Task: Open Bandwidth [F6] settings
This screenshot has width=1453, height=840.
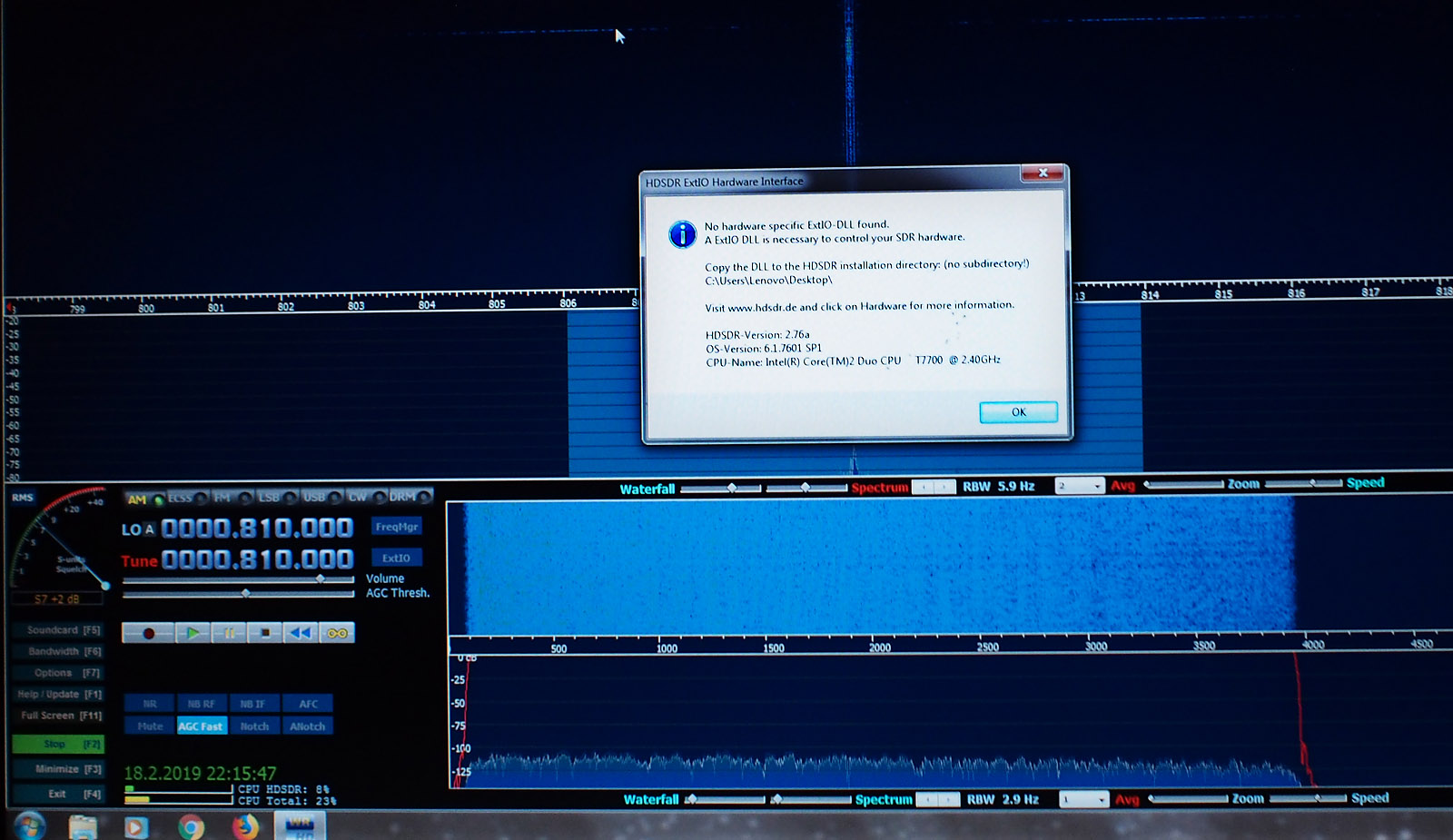Action: tap(59, 651)
